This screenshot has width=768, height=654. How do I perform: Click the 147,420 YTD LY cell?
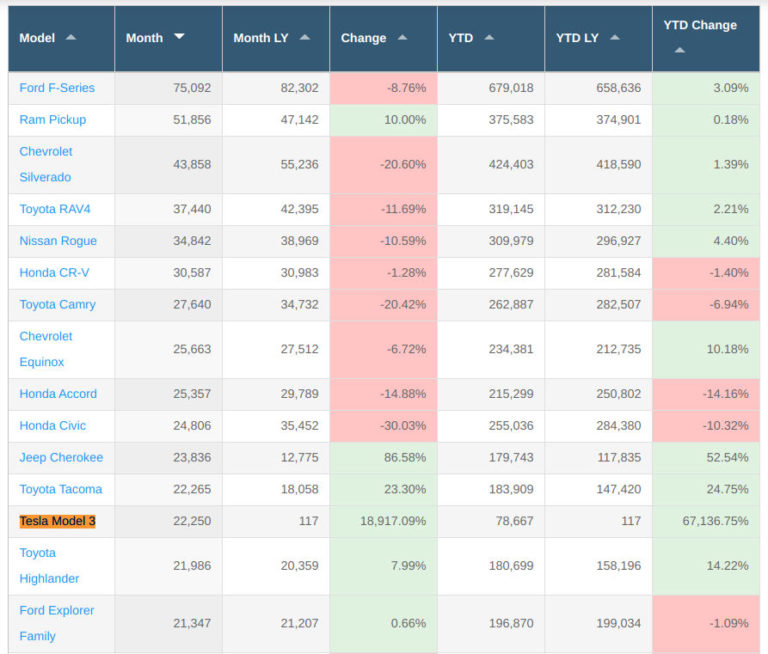(599, 489)
